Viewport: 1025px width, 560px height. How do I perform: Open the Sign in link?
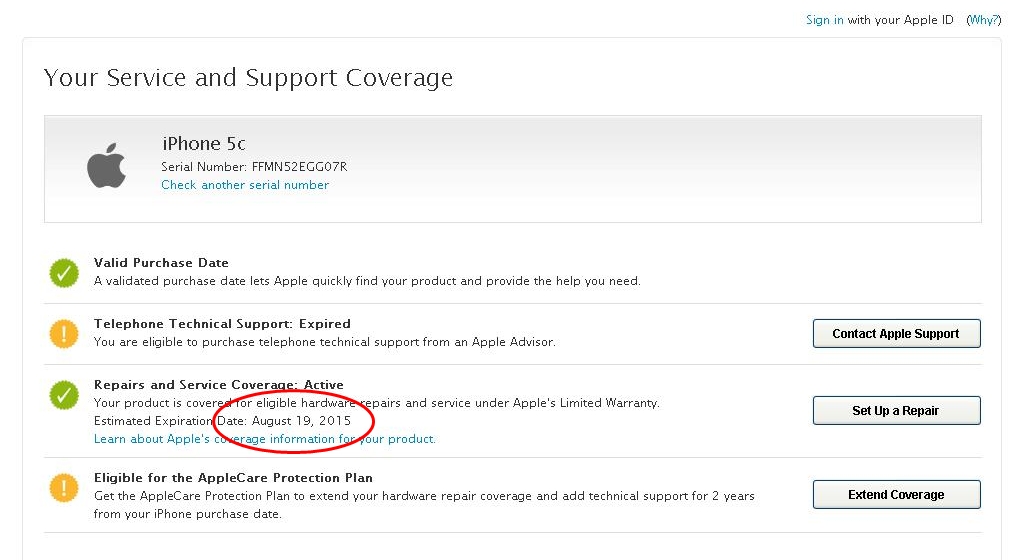click(824, 20)
